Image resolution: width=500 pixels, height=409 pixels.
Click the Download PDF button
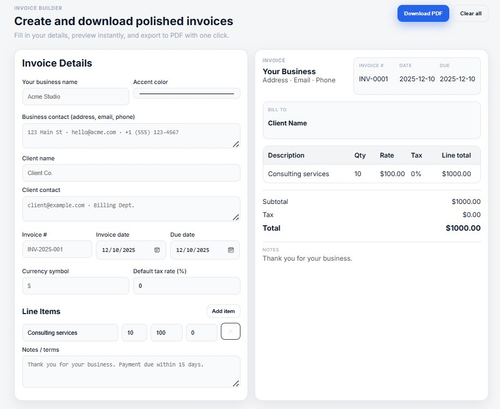click(x=423, y=14)
